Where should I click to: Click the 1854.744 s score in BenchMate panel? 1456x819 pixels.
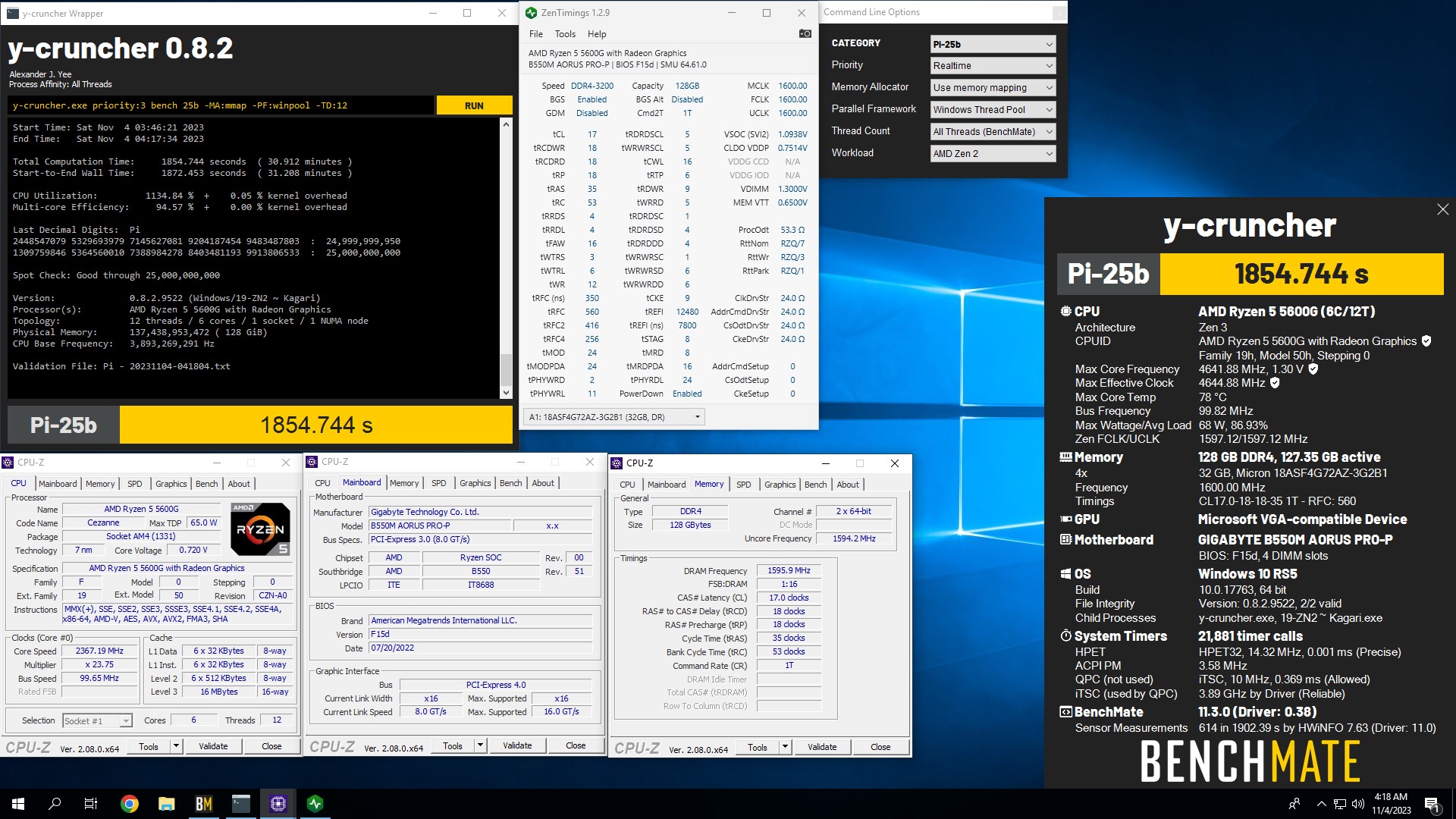coord(1301,274)
